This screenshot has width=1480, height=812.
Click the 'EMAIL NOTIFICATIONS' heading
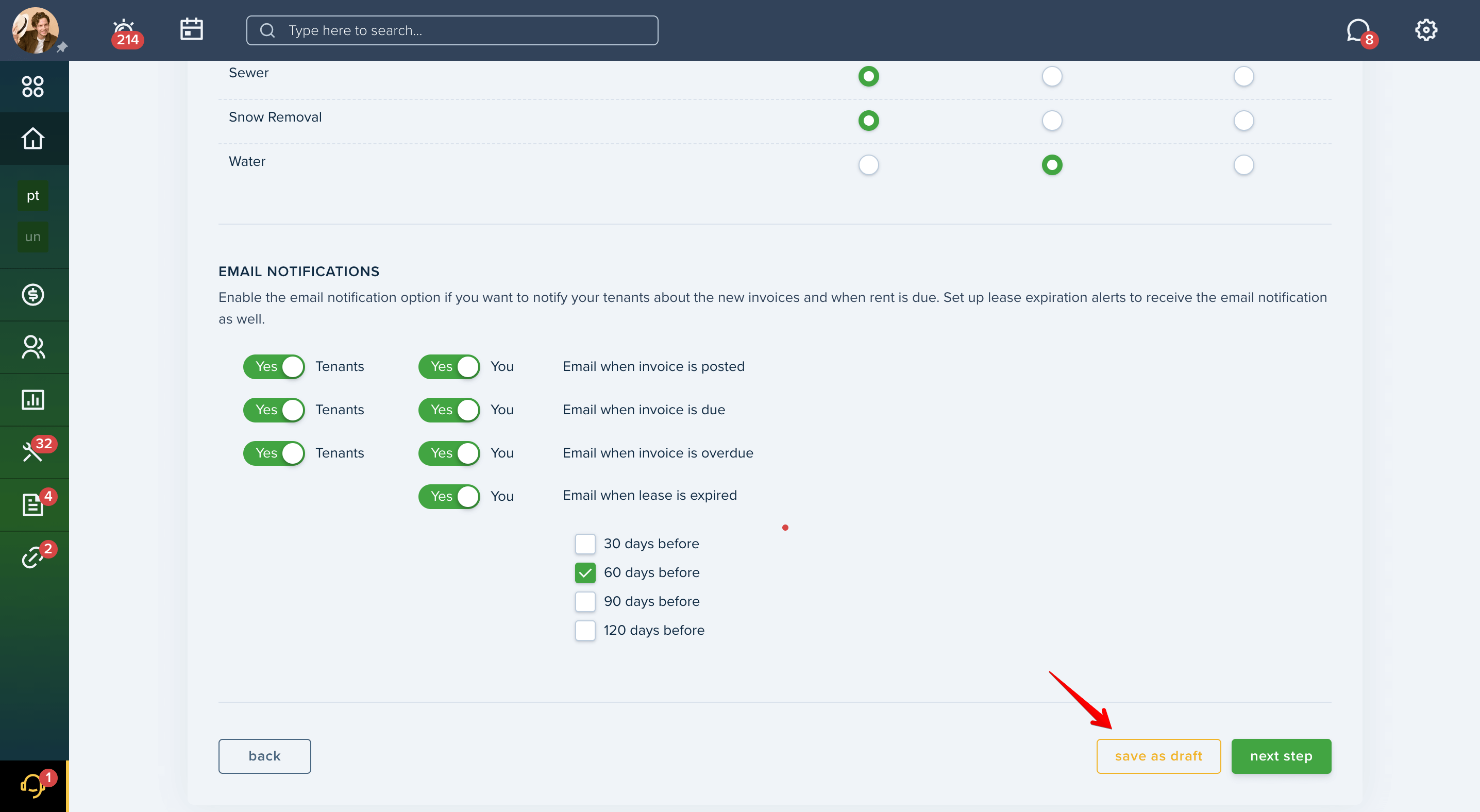click(x=299, y=272)
